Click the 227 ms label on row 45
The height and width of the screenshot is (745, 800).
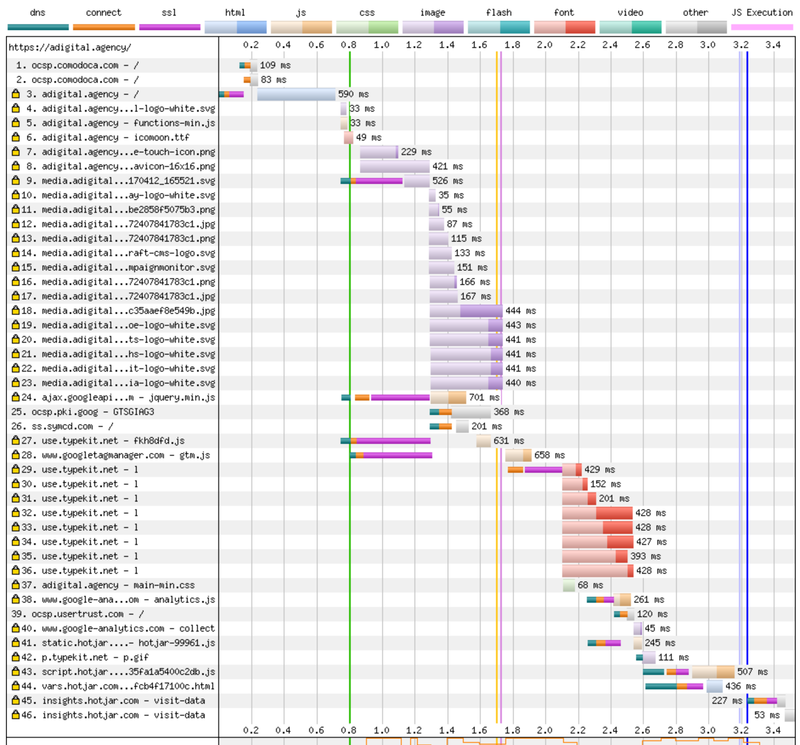727,701
